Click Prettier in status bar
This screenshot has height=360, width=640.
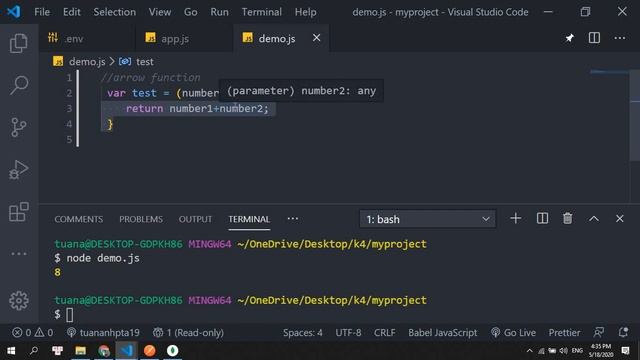[x=564, y=333]
